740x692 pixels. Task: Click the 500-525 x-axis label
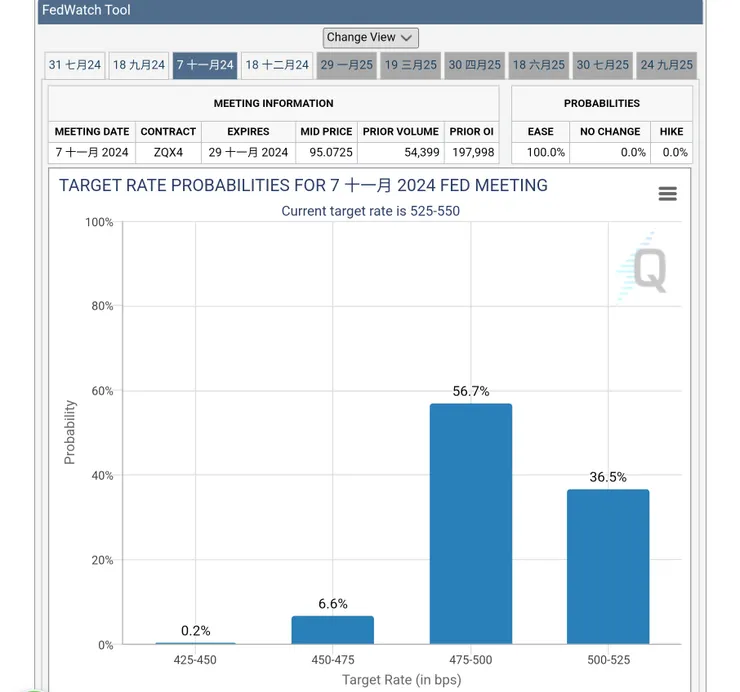coord(608,660)
